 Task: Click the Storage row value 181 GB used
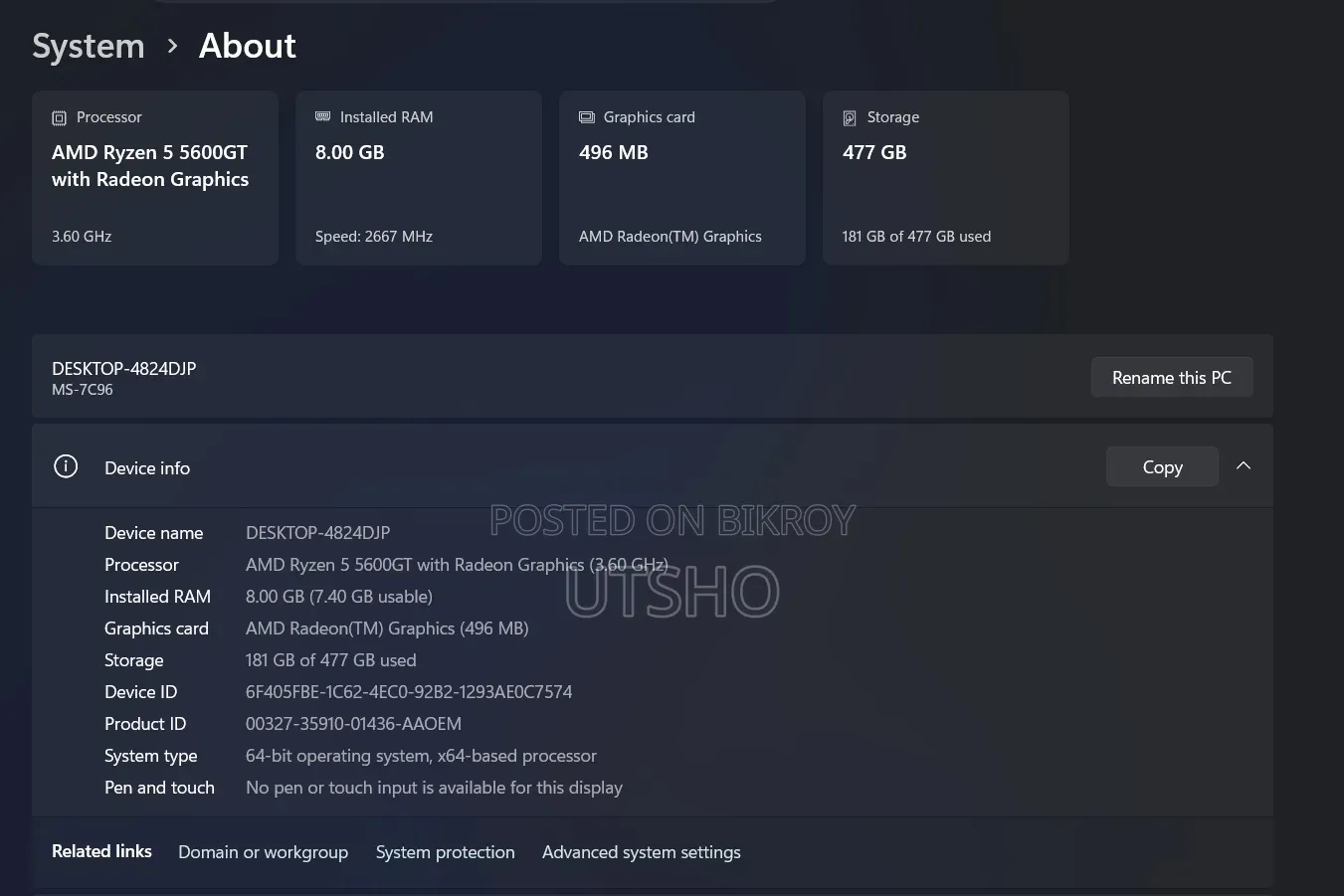tap(331, 660)
